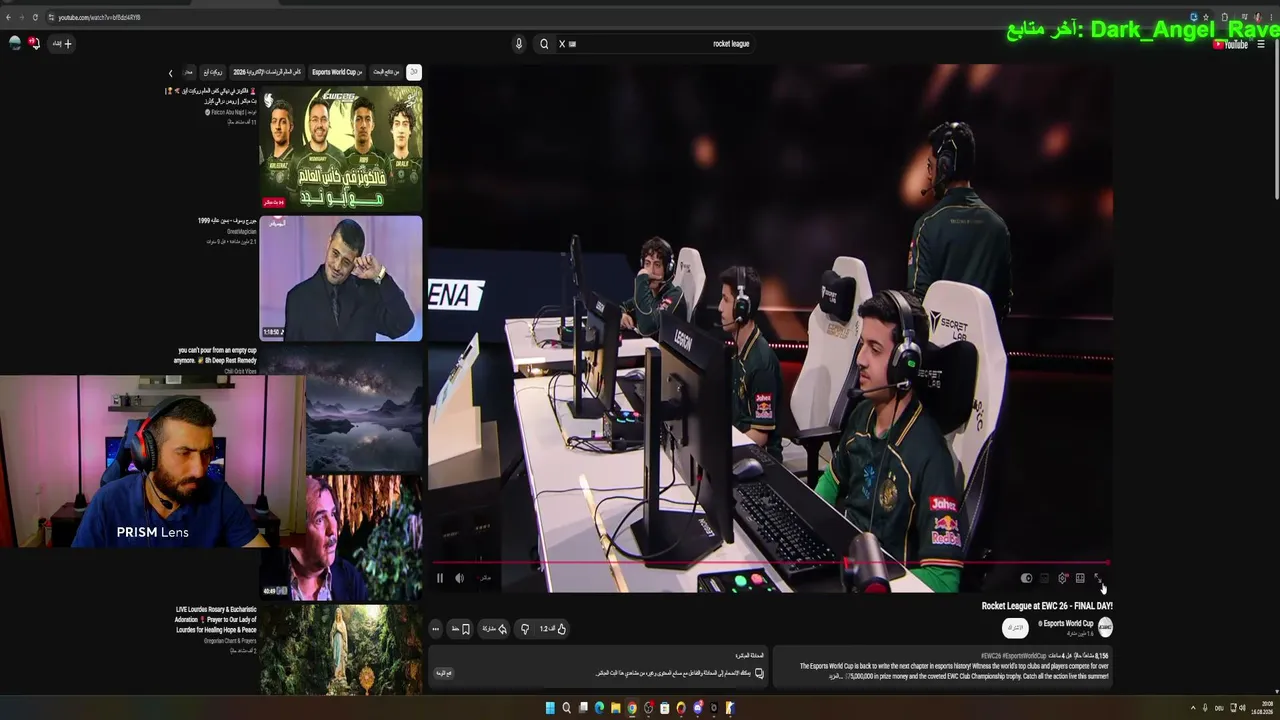This screenshot has height=720, width=1280.
Task: Launch Microsoft Edge from the taskbar
Action: pos(599,708)
